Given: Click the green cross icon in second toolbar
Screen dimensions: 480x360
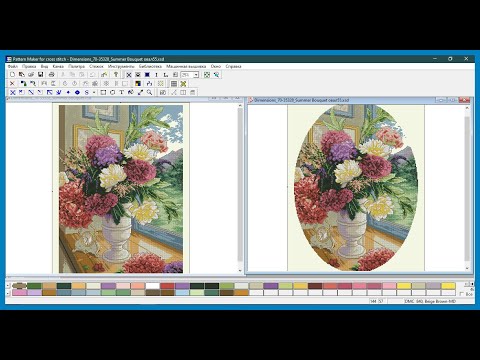Looking at the screenshot, I should (183, 83).
